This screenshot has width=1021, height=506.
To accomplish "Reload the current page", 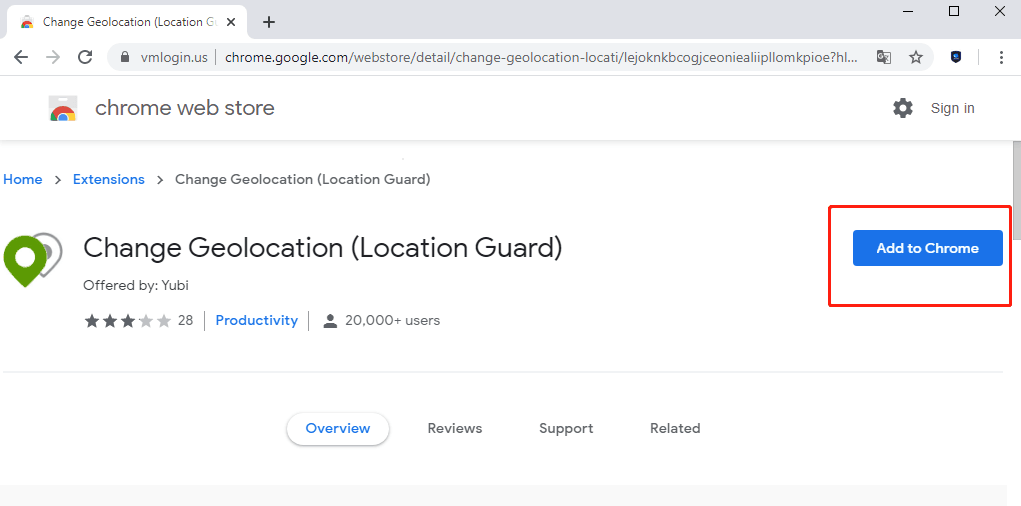I will (x=85, y=57).
